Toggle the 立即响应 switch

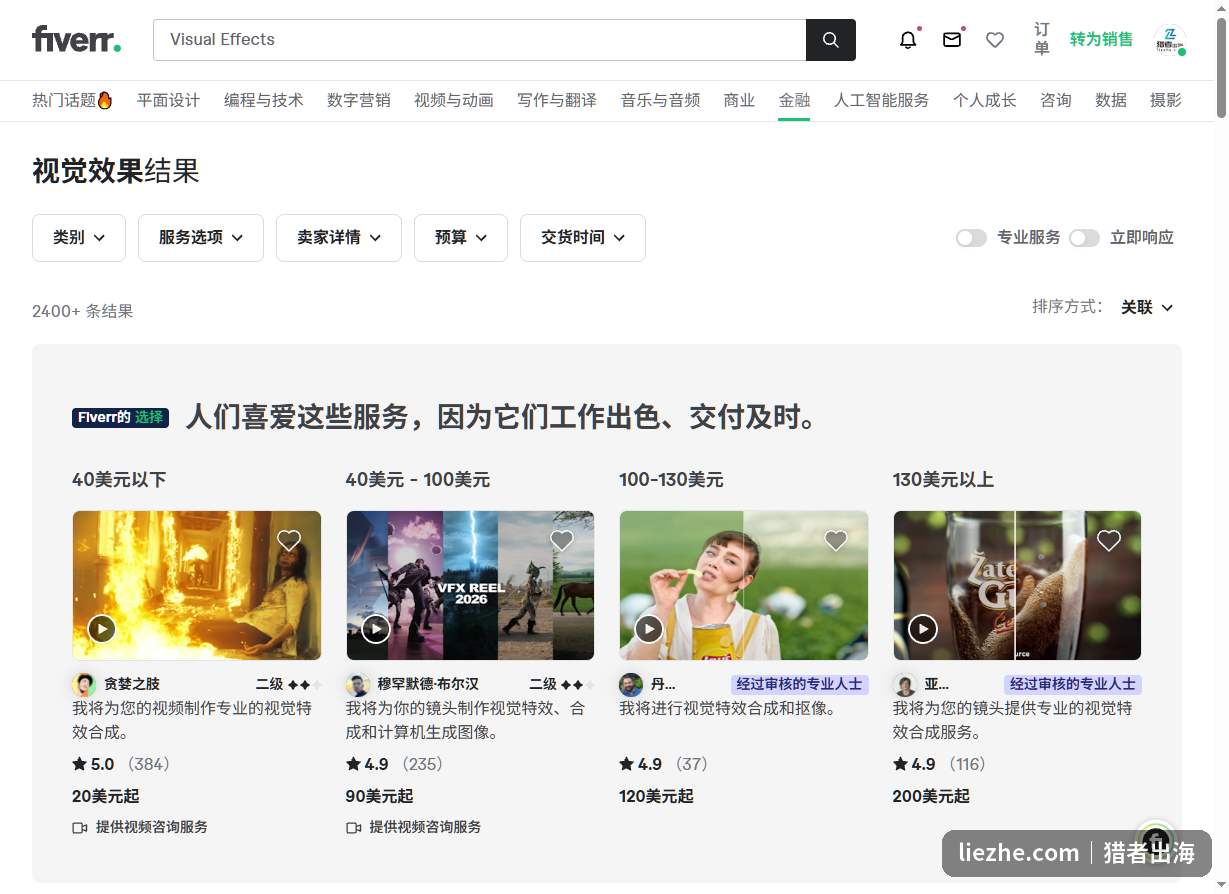pos(1084,238)
